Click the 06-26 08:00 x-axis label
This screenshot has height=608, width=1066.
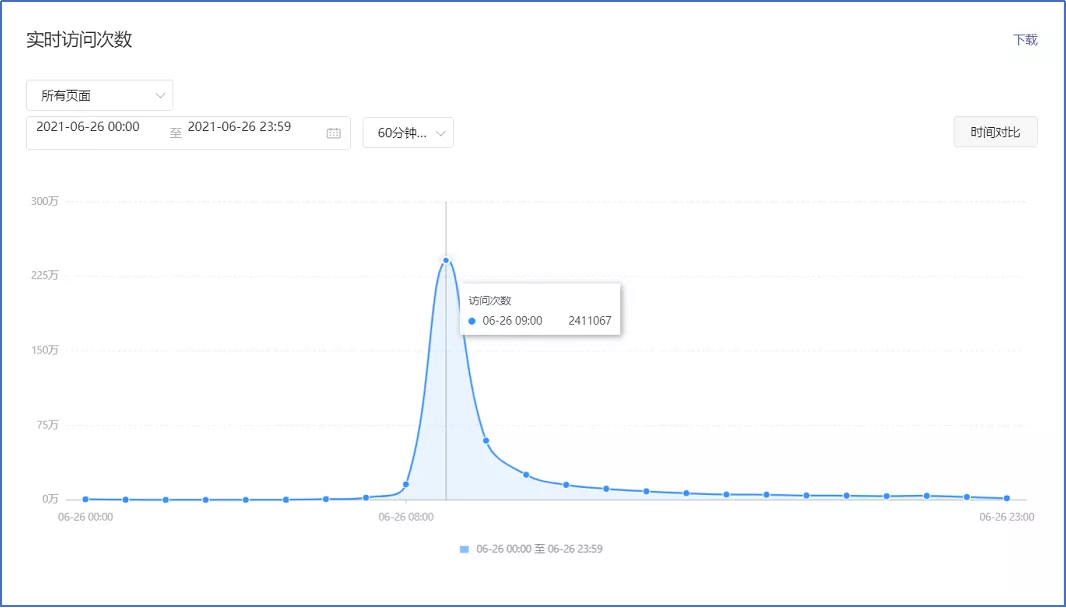click(x=406, y=517)
